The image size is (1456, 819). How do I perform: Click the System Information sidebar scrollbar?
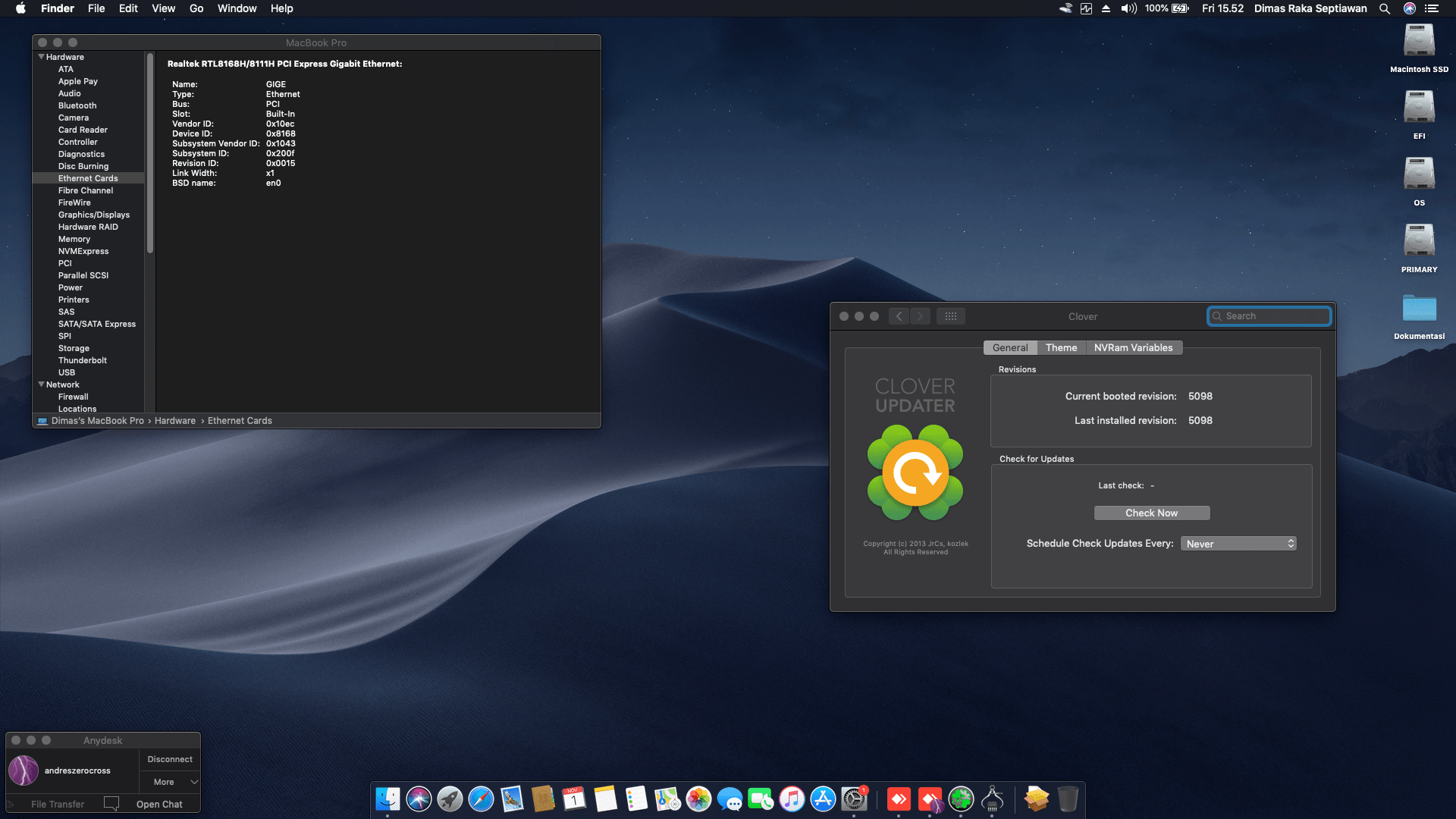(x=150, y=153)
